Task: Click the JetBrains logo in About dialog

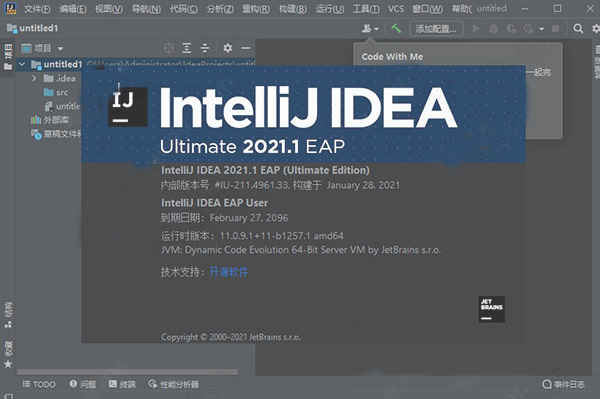Action: click(491, 309)
